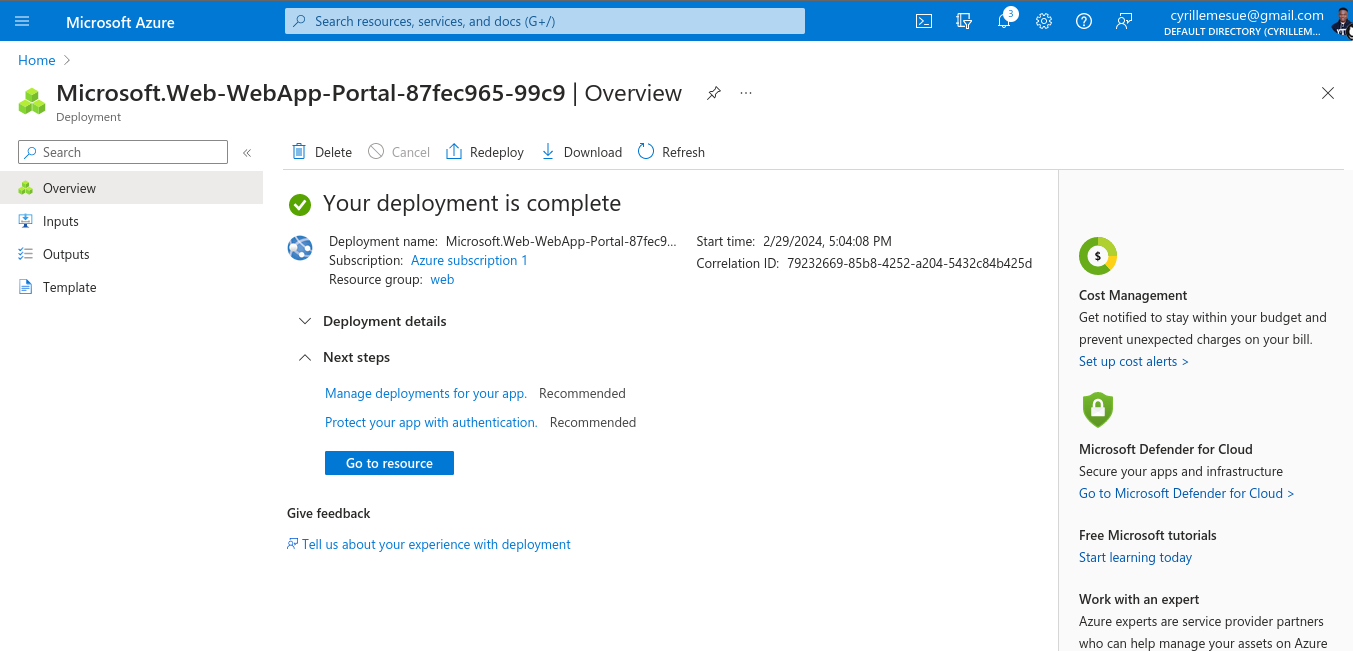The width and height of the screenshot is (1353, 651).
Task: Select Inputs in the left menu
Action: (x=61, y=221)
